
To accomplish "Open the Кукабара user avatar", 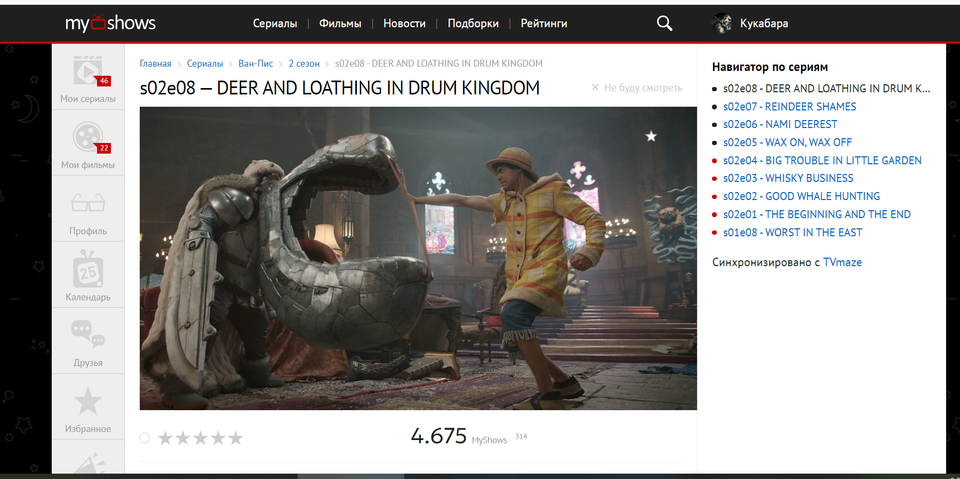I will pyautogui.click(x=722, y=23).
